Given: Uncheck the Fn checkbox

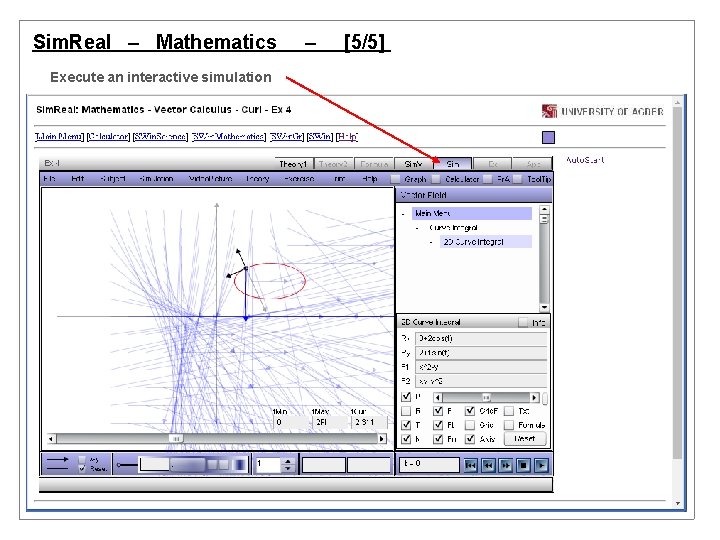Looking at the screenshot, I should coord(438,439).
